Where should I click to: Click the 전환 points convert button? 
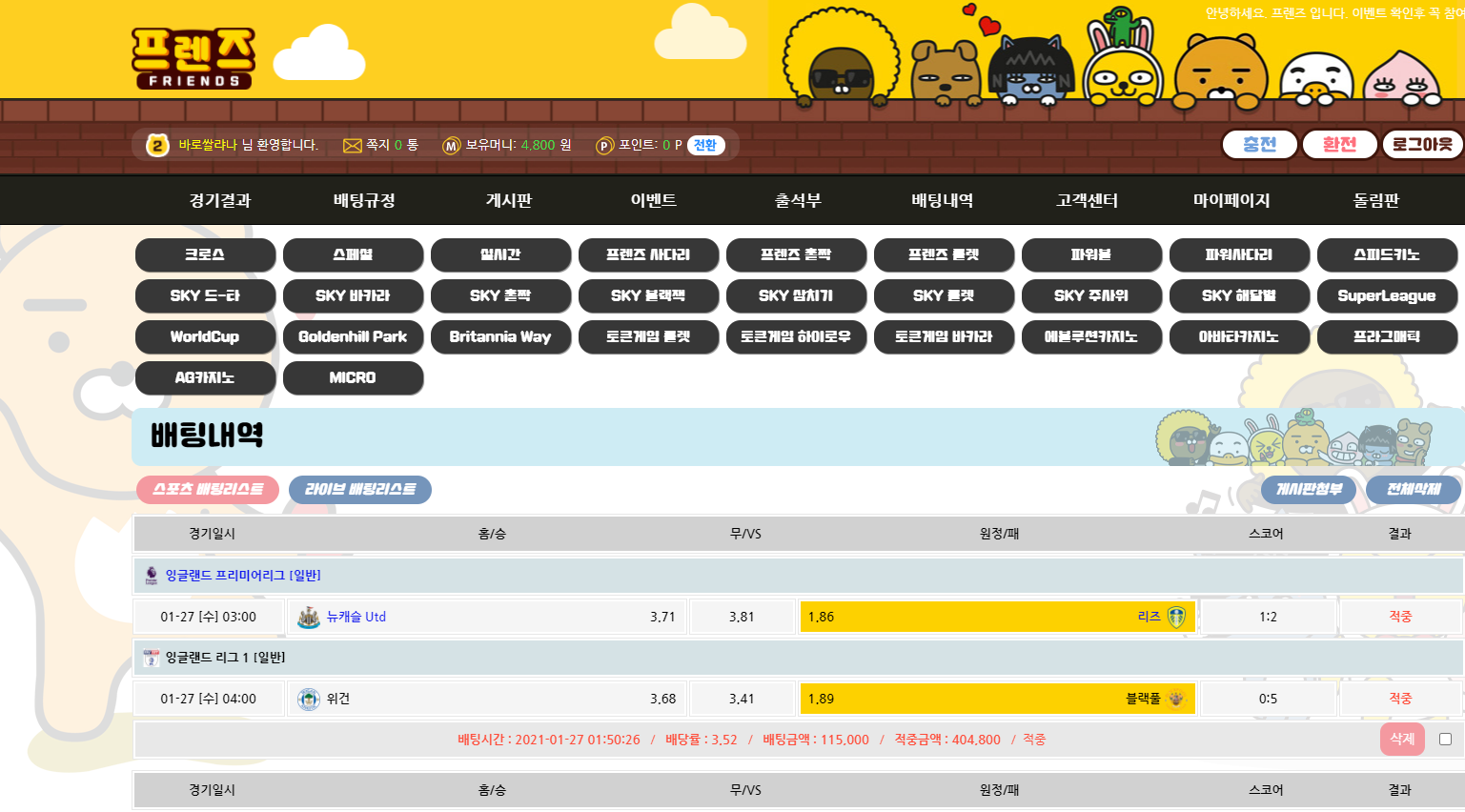point(705,146)
